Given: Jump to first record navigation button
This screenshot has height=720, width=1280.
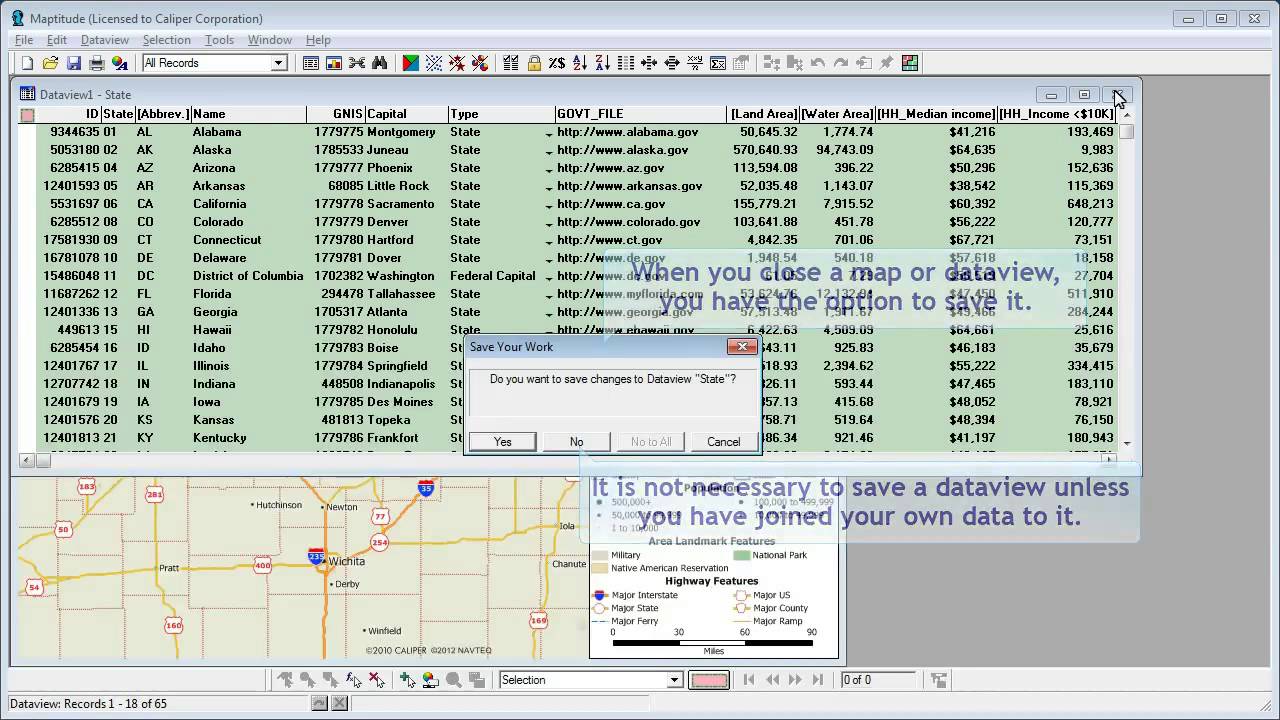Looking at the screenshot, I should point(749,680).
